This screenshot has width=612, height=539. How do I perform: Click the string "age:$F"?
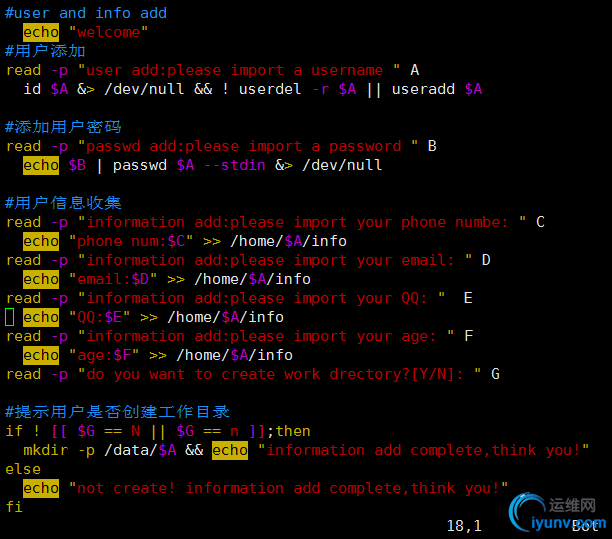[x=104, y=355]
